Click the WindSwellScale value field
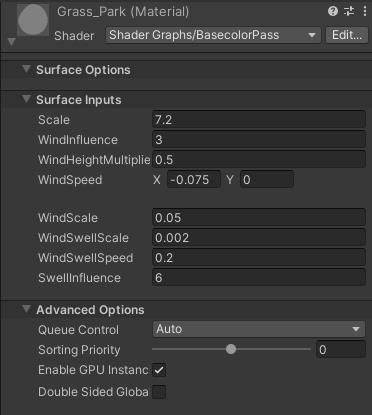 259,238
